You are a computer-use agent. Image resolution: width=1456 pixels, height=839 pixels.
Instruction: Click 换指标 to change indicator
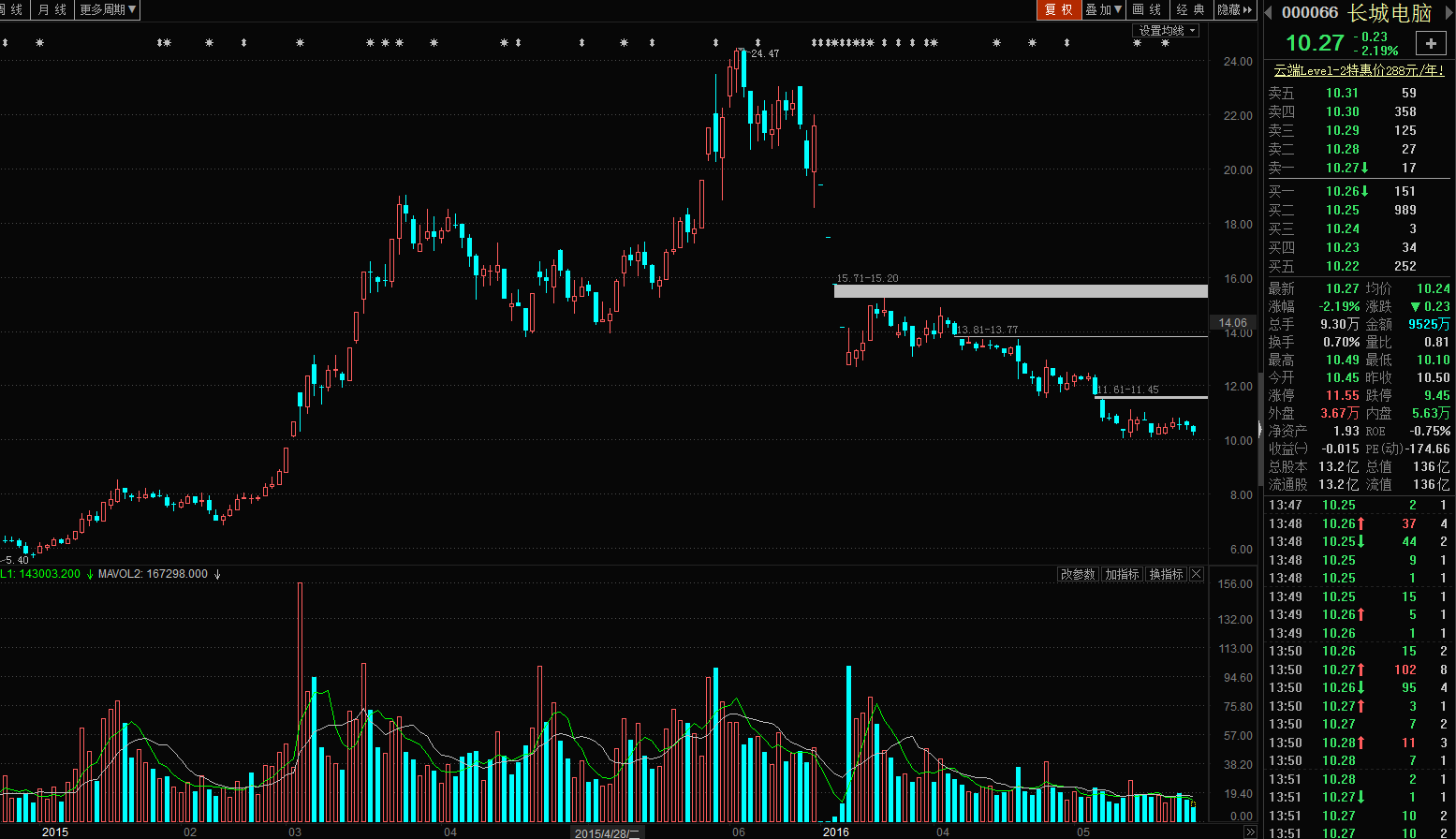[x=1167, y=574]
